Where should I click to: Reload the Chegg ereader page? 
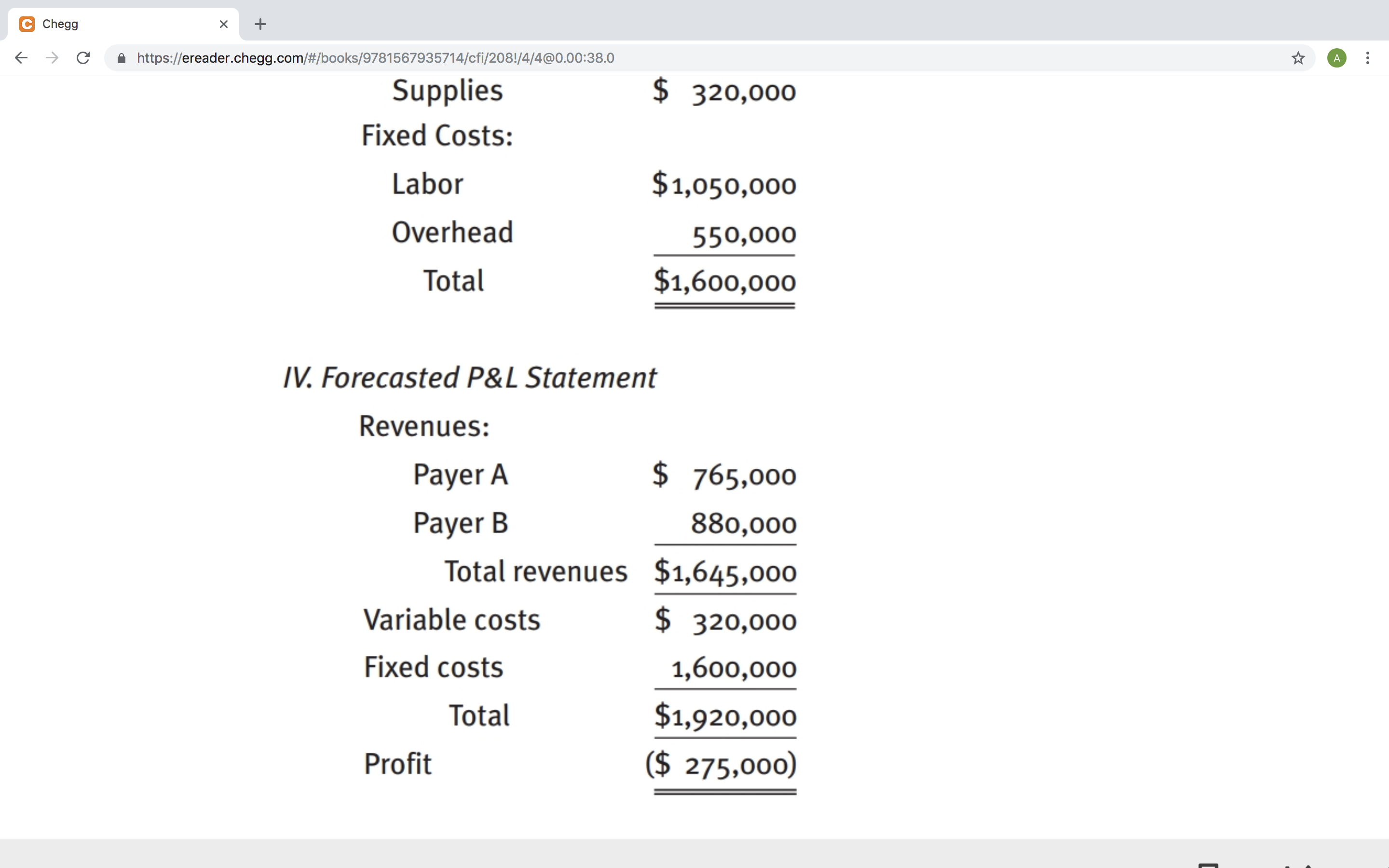coord(83,58)
